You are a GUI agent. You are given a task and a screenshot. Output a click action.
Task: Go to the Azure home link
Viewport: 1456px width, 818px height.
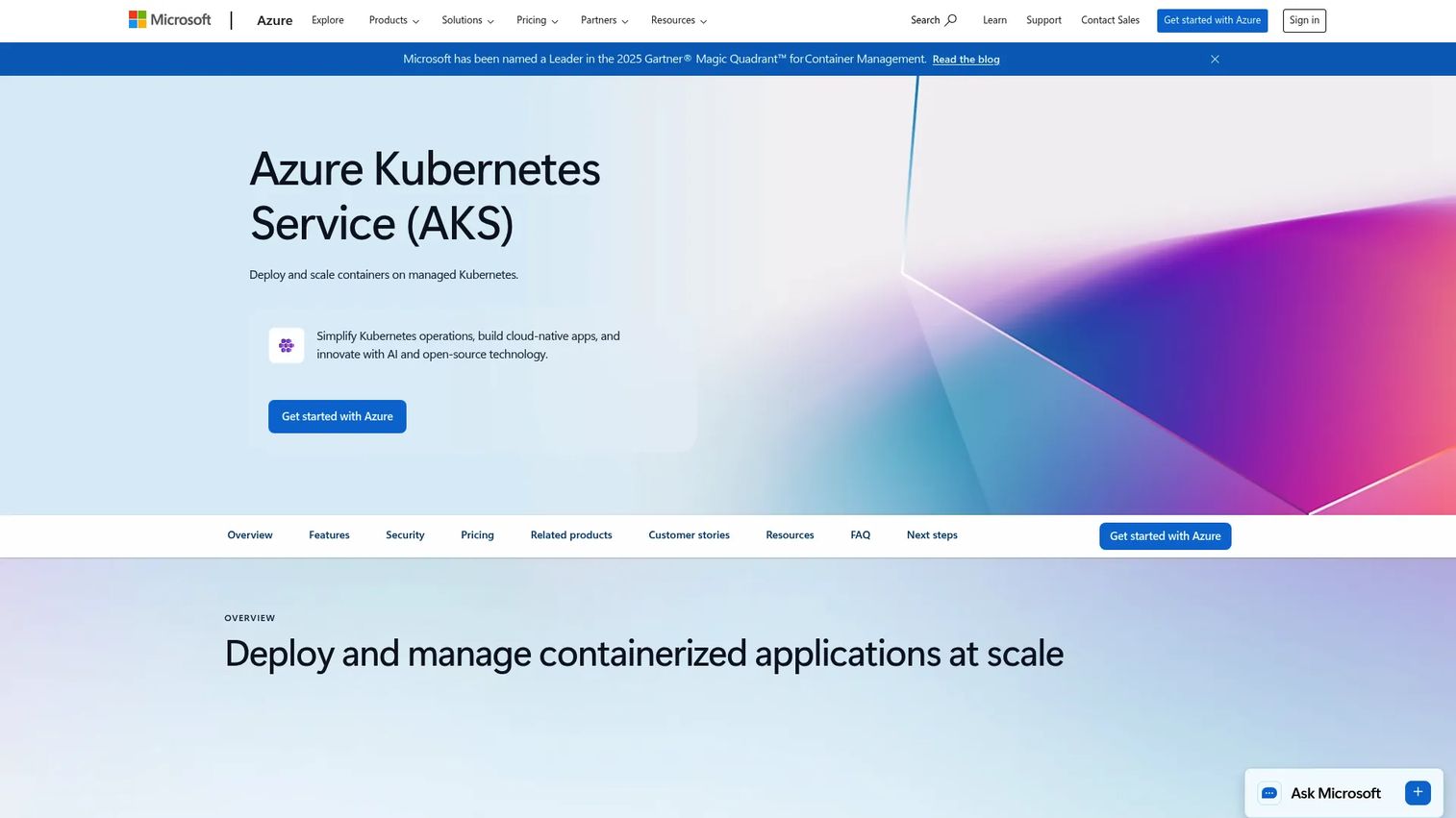point(275,20)
